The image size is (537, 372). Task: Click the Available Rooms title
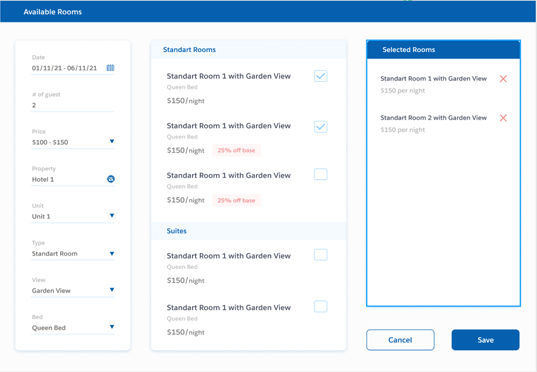(x=53, y=12)
